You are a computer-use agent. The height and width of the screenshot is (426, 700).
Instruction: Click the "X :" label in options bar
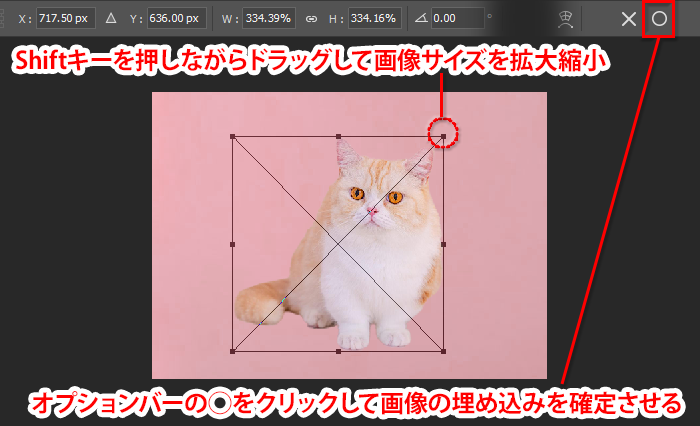point(25,19)
